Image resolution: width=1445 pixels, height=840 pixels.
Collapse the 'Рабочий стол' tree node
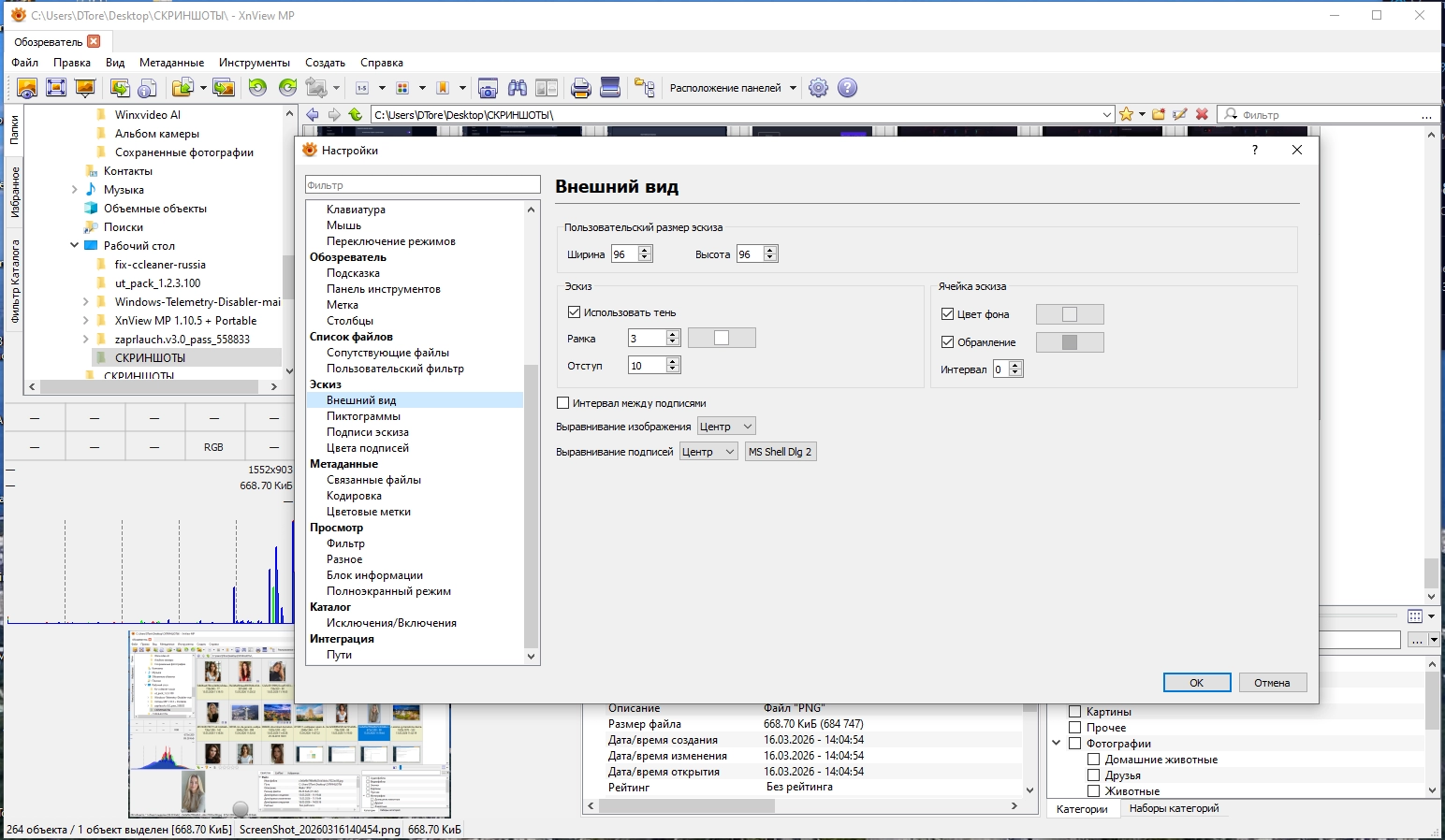(x=74, y=246)
